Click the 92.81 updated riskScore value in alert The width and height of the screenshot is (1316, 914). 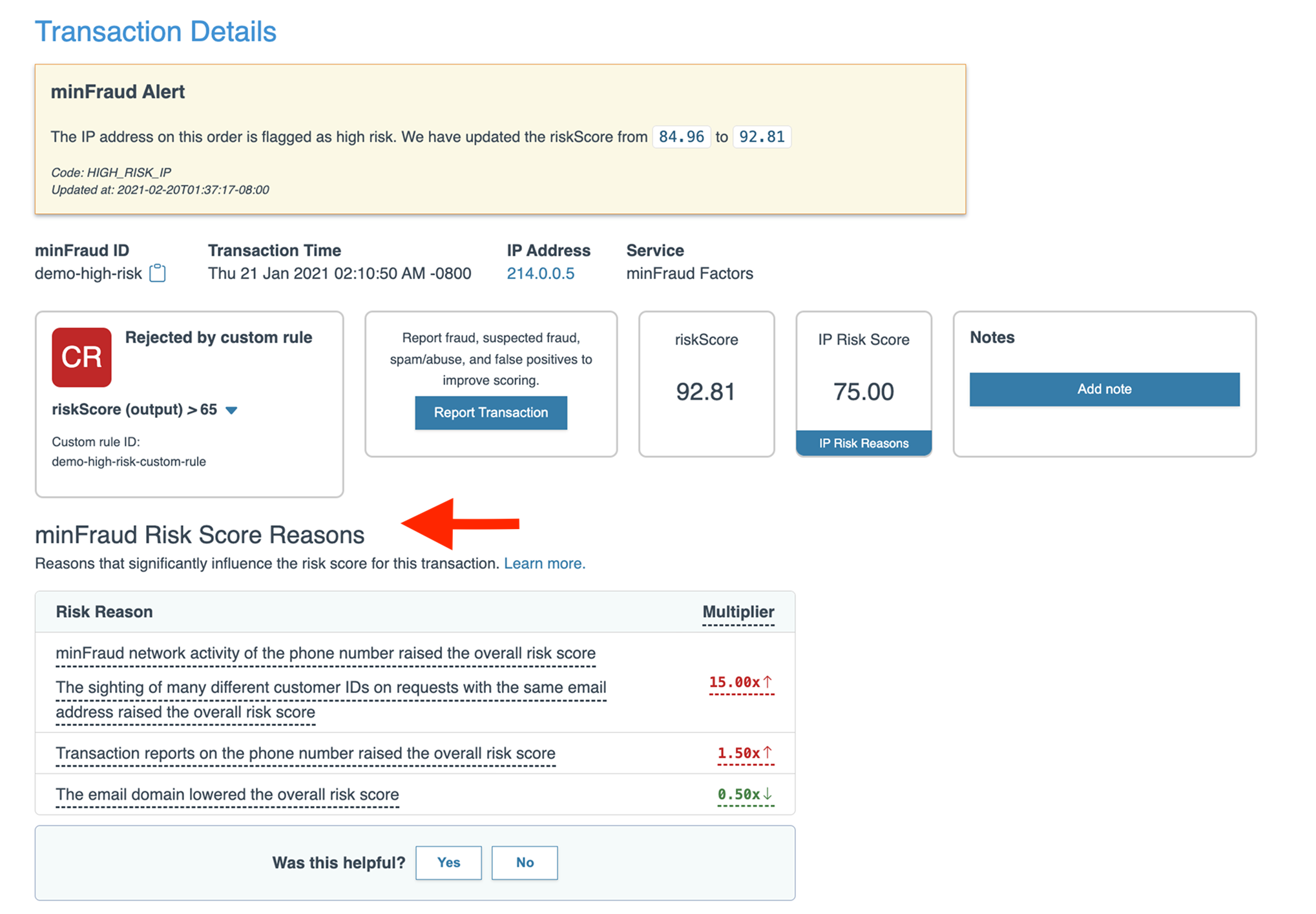point(761,137)
